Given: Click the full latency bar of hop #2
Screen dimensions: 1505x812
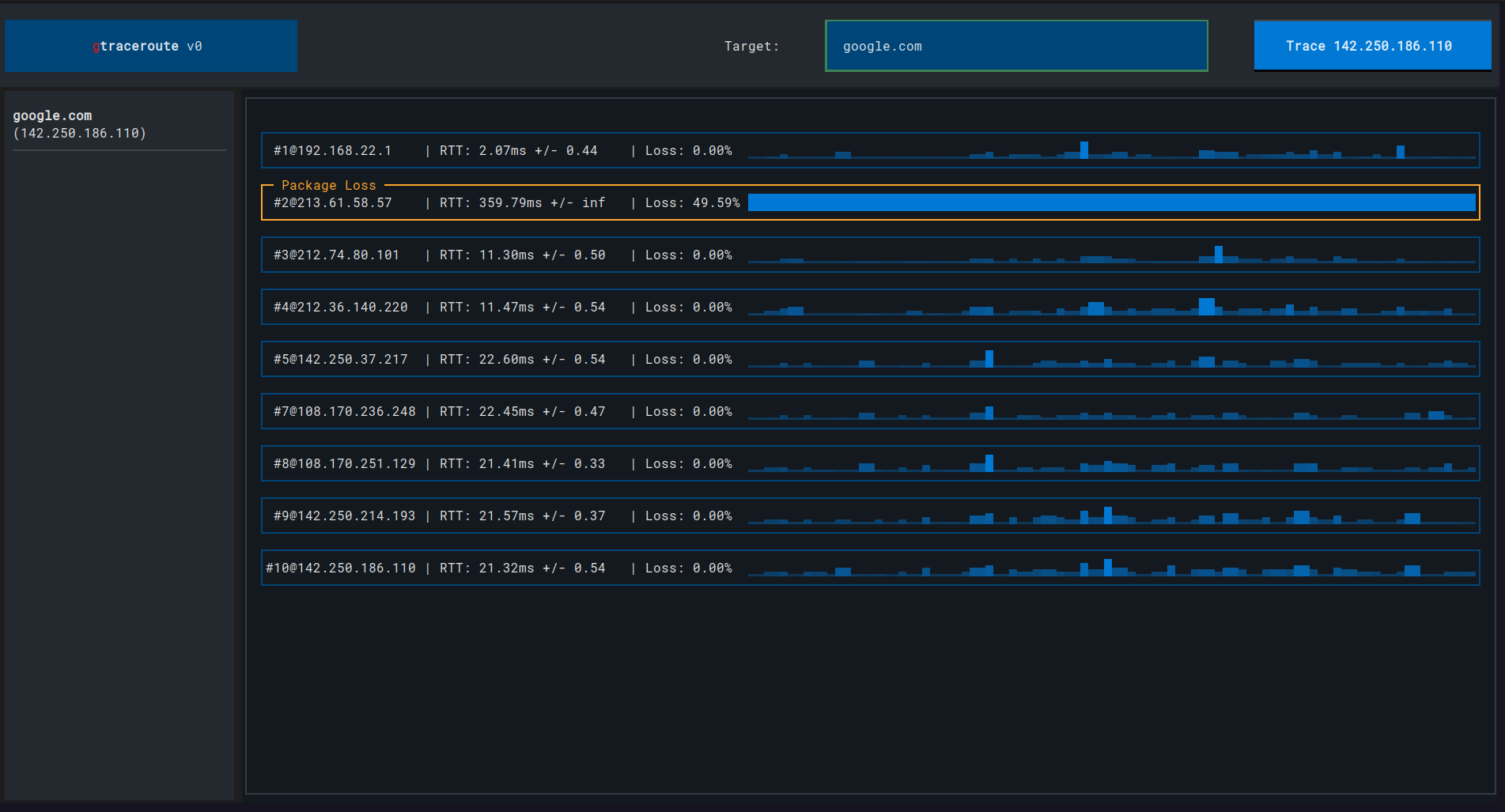Looking at the screenshot, I should coord(1112,202).
